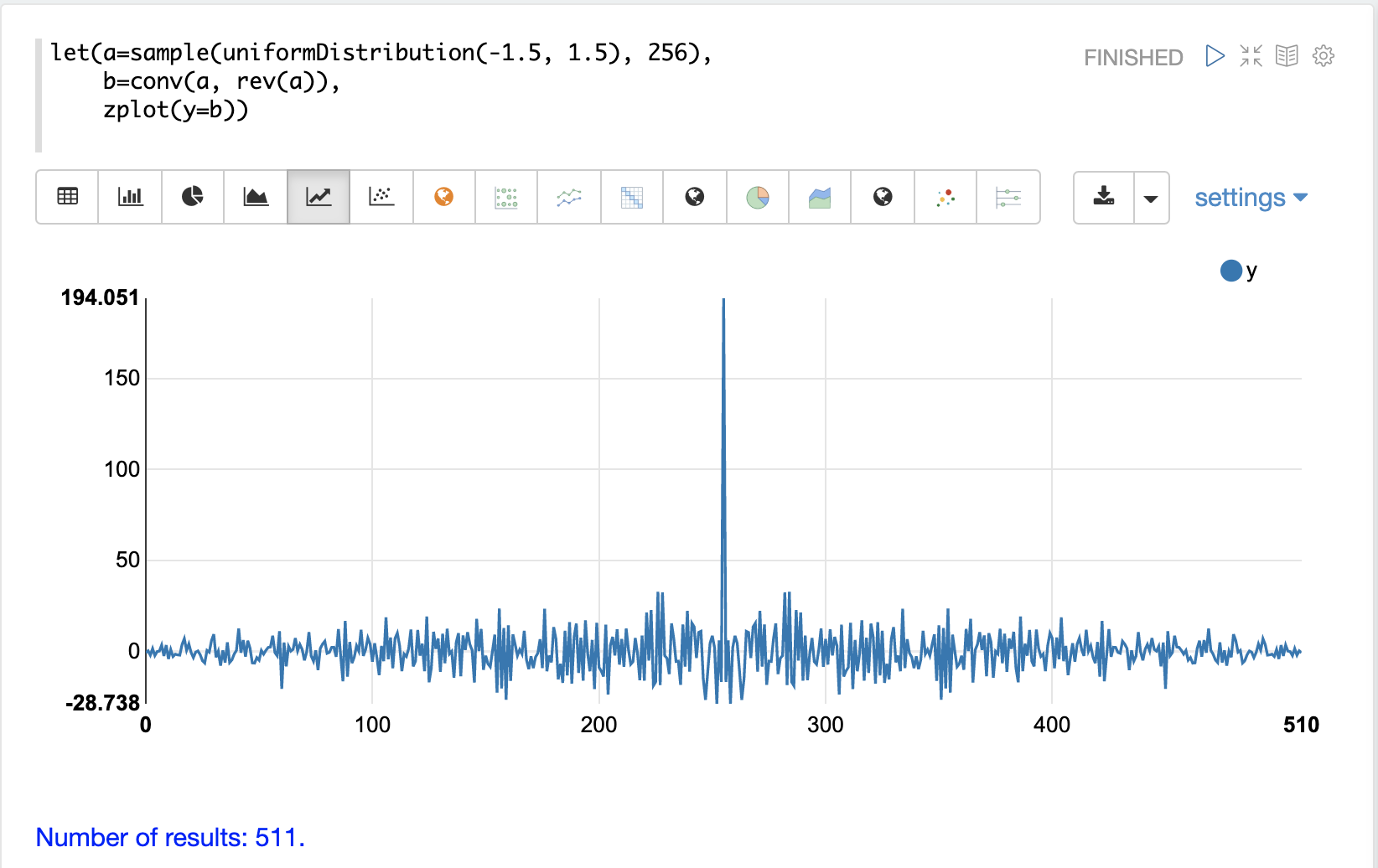Expand the settings dropdown below the legend
Image resolution: width=1378 pixels, height=868 pixels.
coord(1250,197)
